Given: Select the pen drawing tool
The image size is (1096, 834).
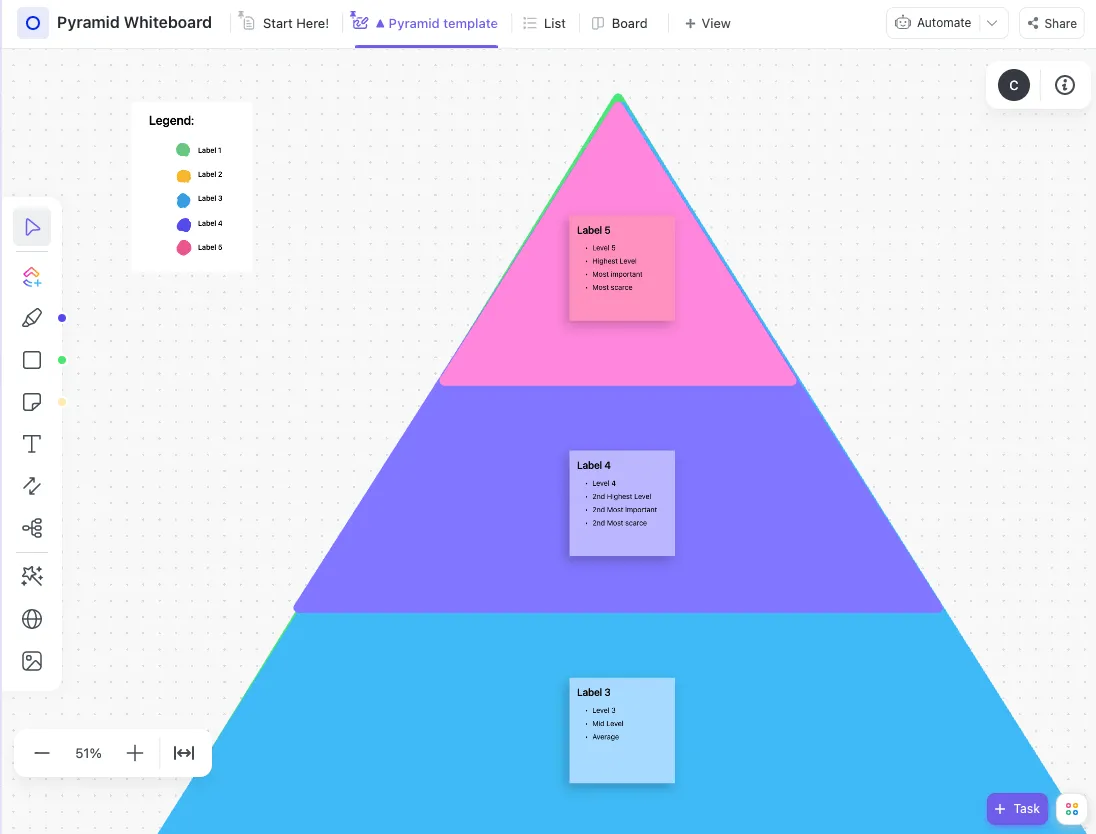Looking at the screenshot, I should (32, 318).
